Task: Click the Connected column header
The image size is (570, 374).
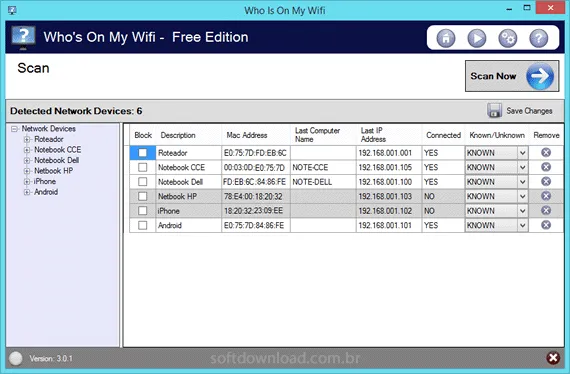Action: [x=443, y=135]
